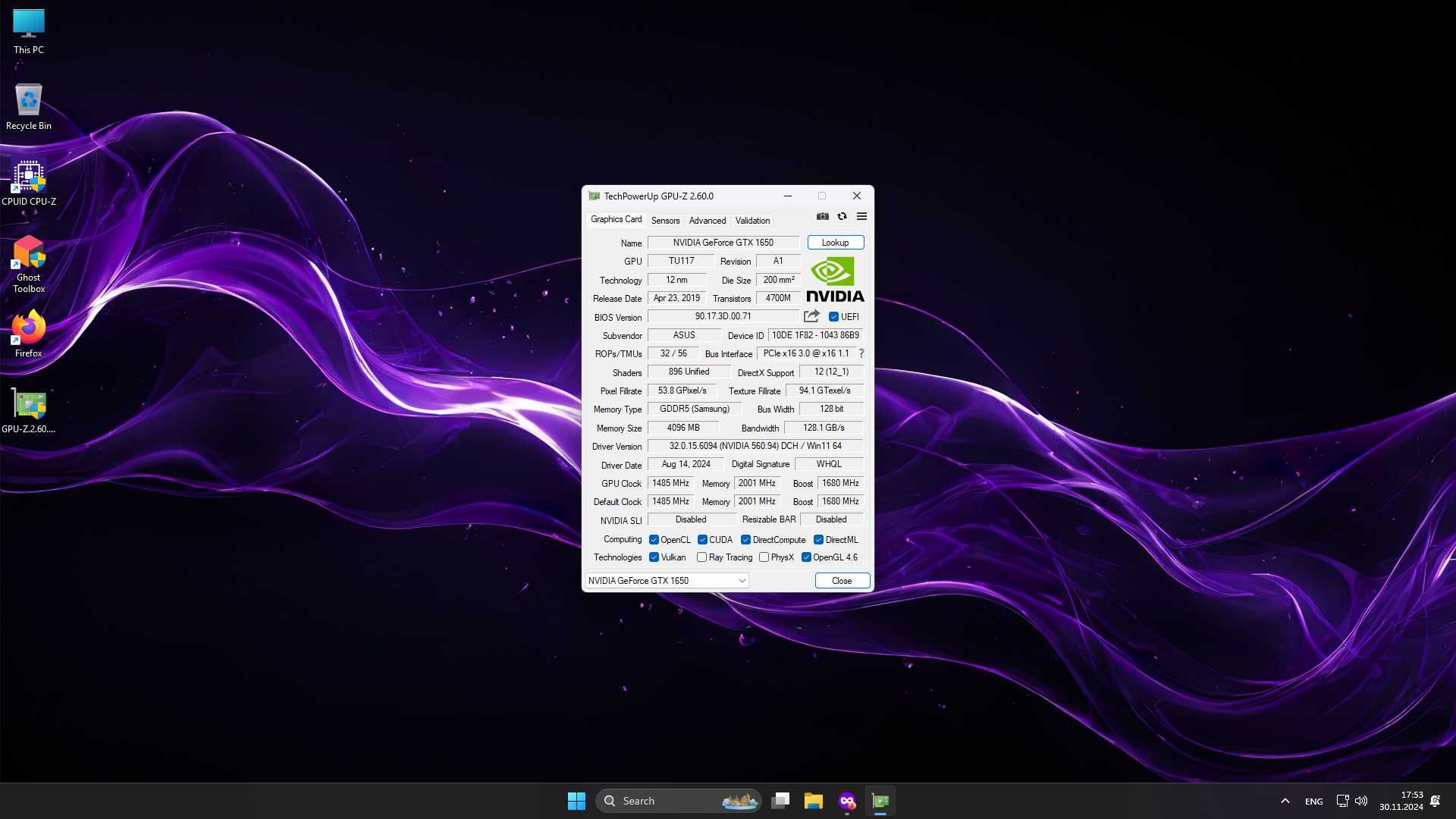The image size is (1456, 819).
Task: Click the Bandwidth value 128.1 GB/s
Action: click(x=824, y=428)
